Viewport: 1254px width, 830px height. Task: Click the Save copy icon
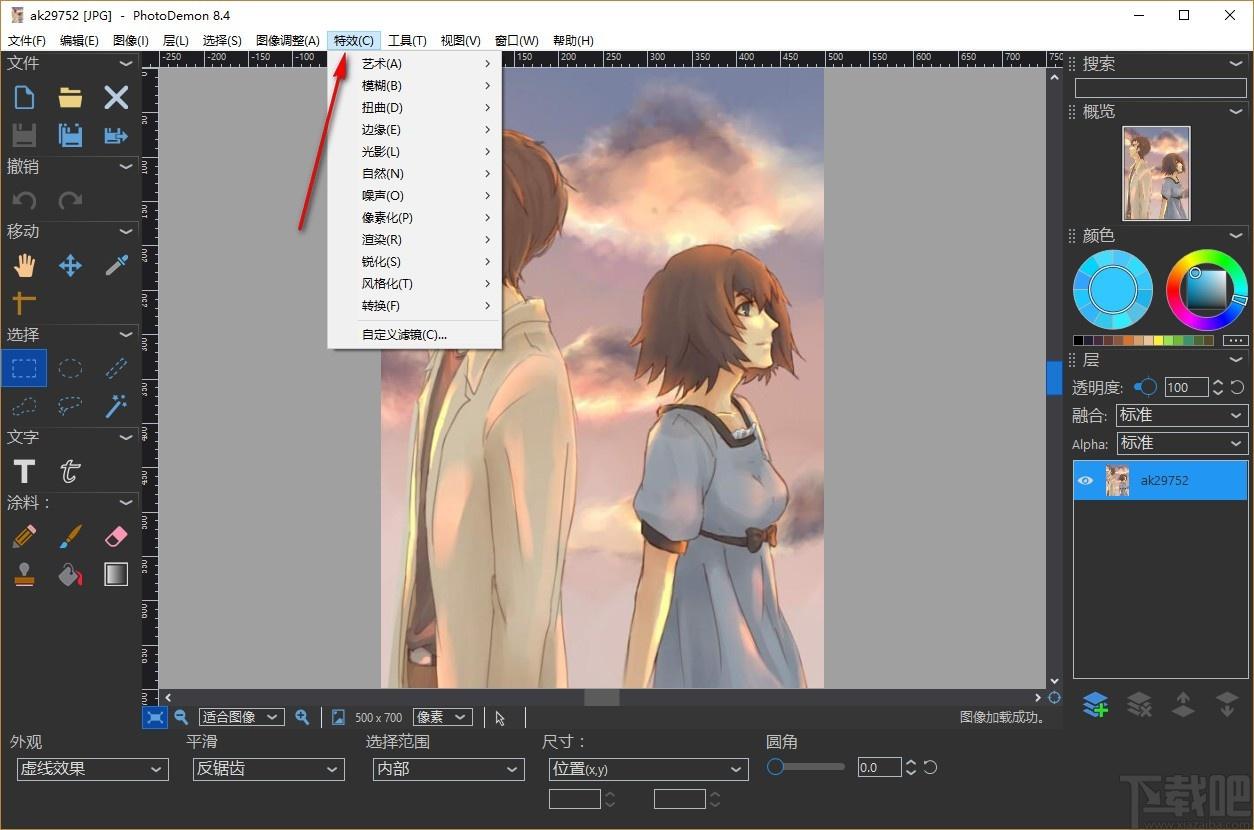point(70,135)
